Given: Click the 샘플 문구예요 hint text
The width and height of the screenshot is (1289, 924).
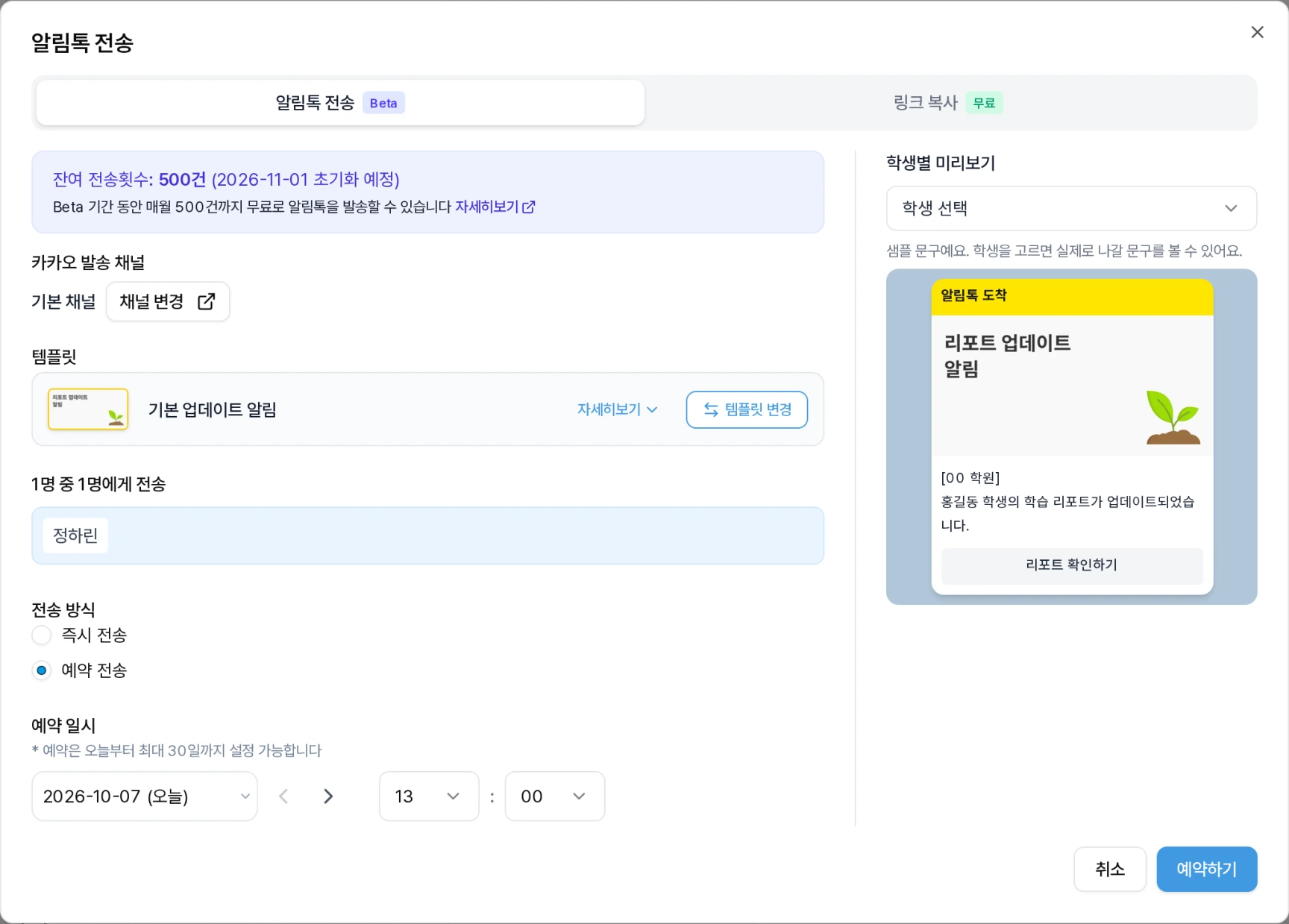Looking at the screenshot, I should (x=1064, y=251).
